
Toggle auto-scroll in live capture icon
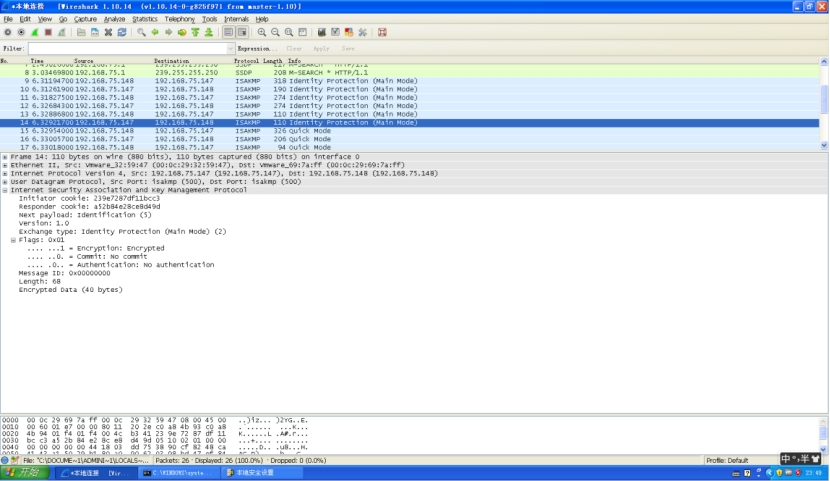pos(242,32)
